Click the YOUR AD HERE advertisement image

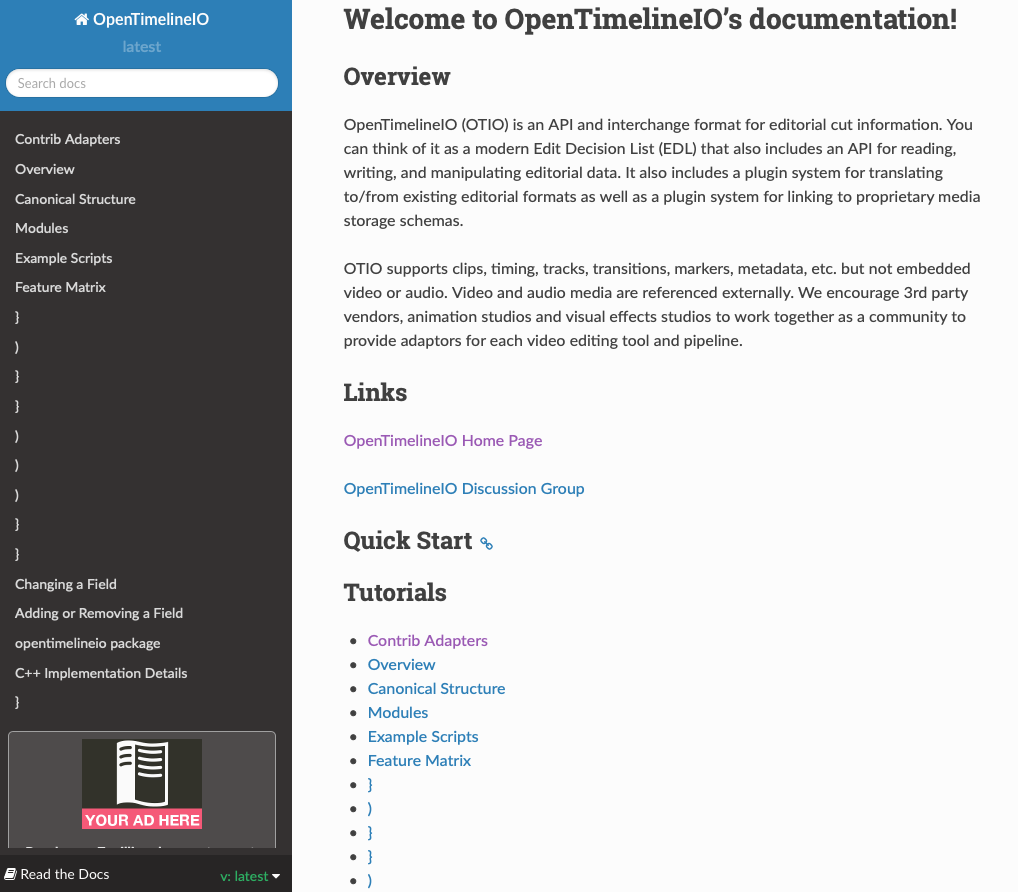click(142, 784)
